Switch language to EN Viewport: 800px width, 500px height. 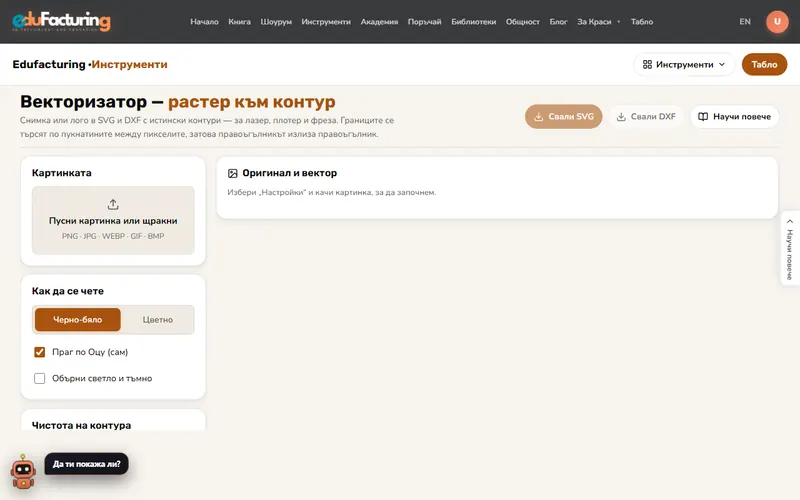coord(745,21)
